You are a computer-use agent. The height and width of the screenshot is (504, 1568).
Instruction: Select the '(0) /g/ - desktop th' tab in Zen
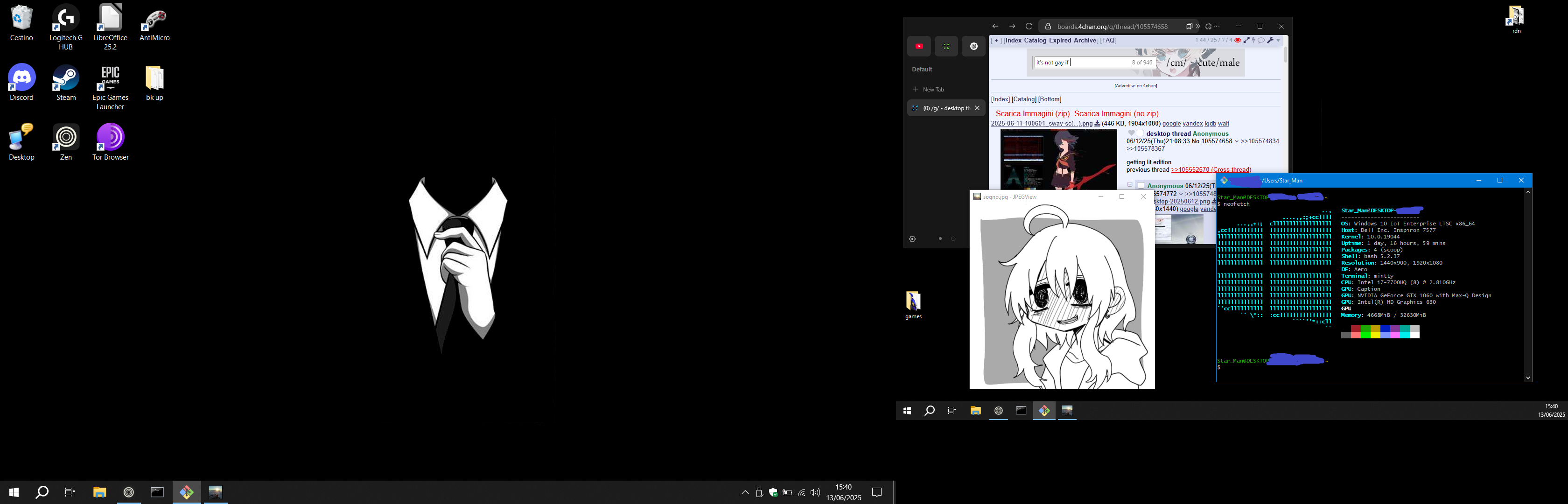coord(946,108)
